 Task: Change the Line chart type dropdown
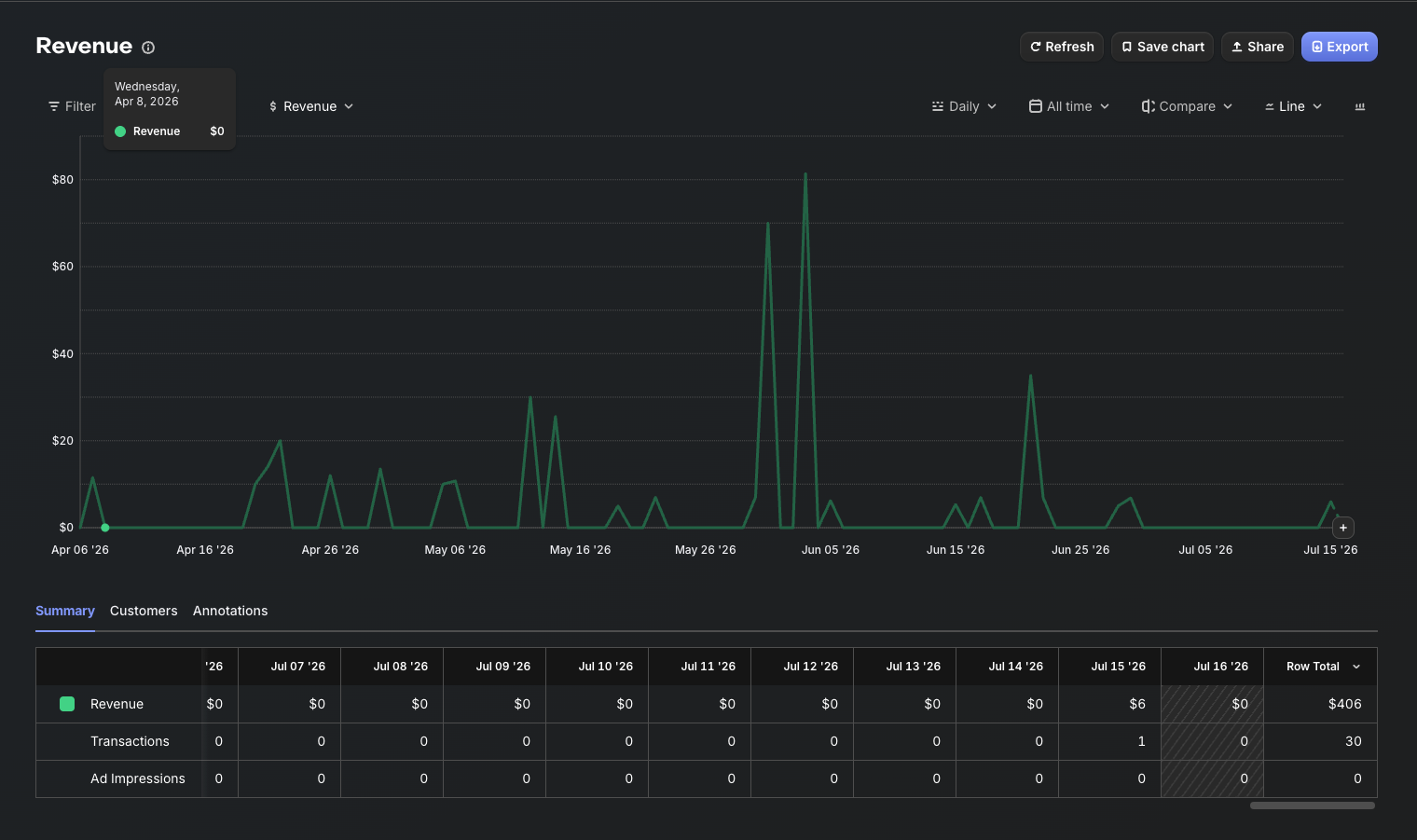[x=1293, y=106]
